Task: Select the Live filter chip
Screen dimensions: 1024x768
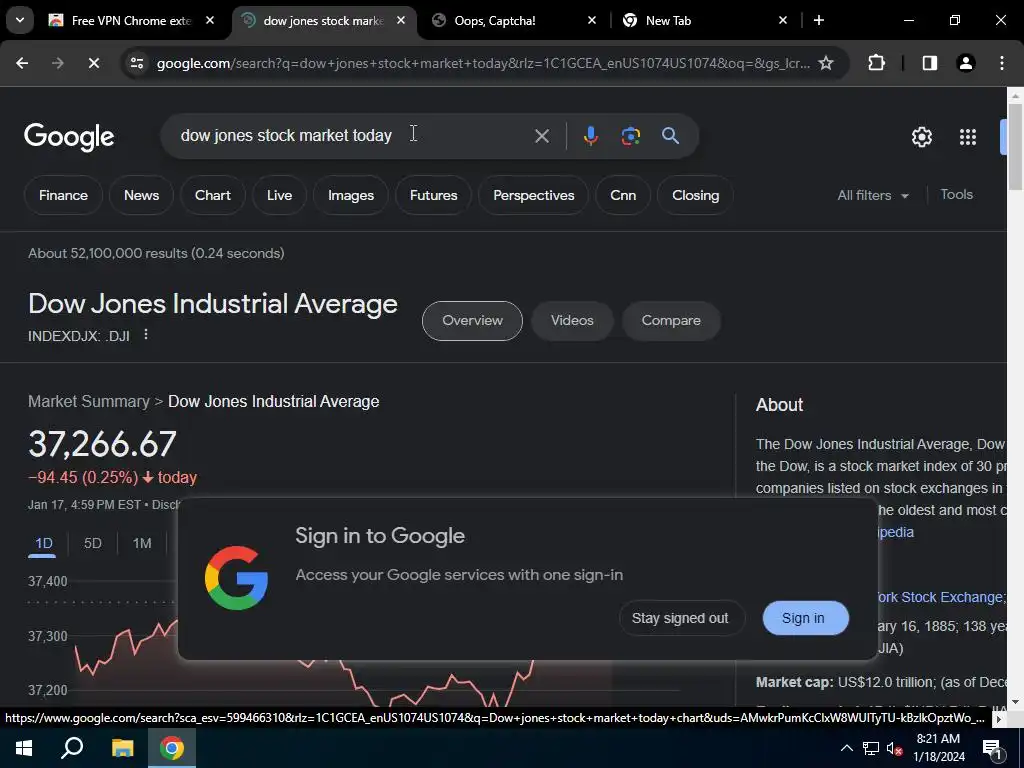Action: click(x=280, y=195)
